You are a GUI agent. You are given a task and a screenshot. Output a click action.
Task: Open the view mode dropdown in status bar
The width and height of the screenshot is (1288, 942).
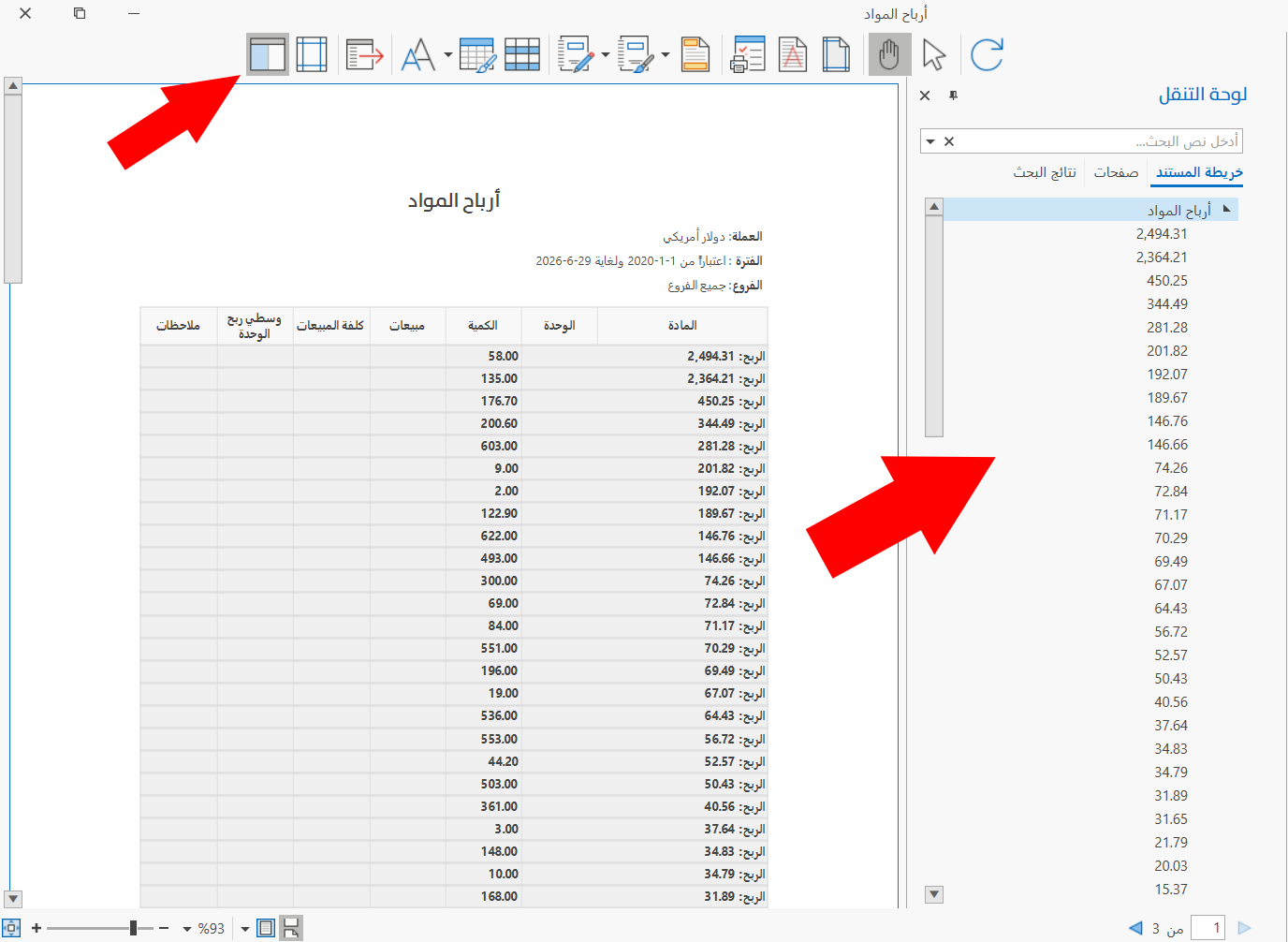pos(245,929)
